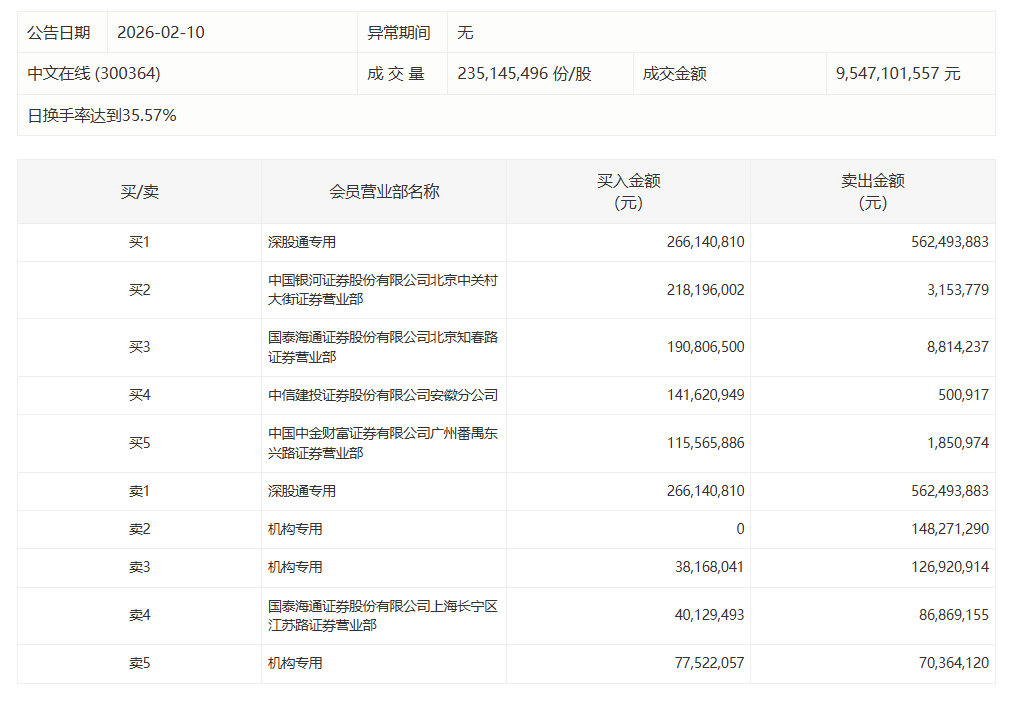The width and height of the screenshot is (1009, 705).
Task: Click 国泰海通证券 上海长宁区江苏路 branch name
Action: 382,615
